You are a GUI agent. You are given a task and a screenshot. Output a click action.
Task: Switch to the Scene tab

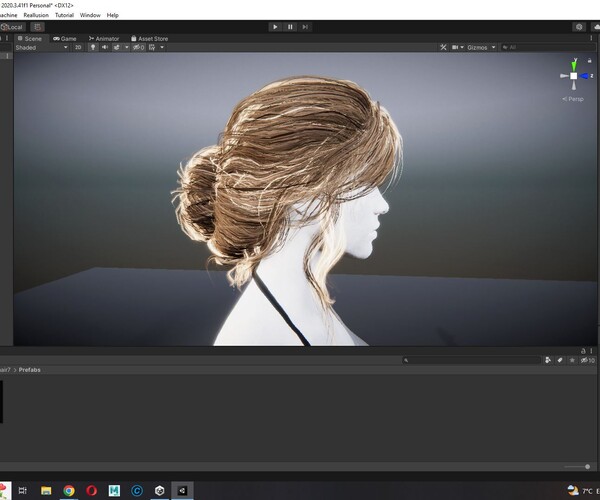coord(30,39)
